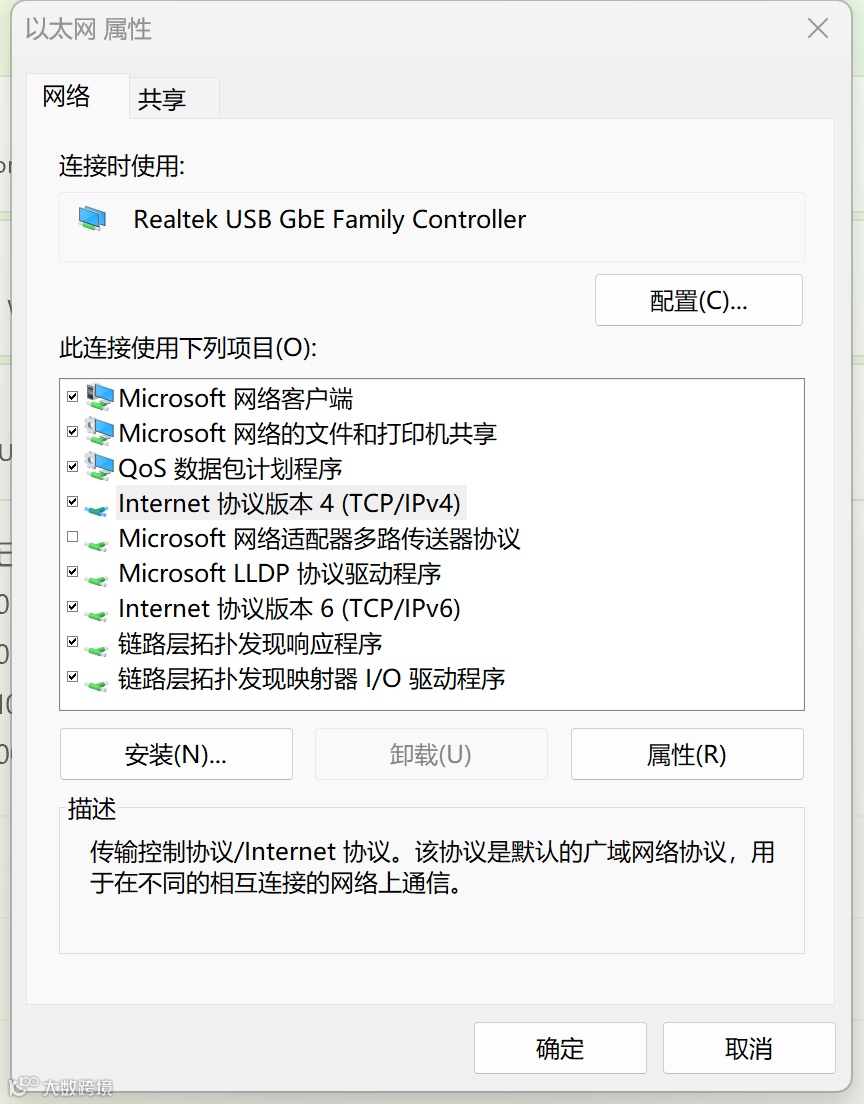Viewport: 864px width, 1104px height.
Task: Select QoS 数据包计划程序 row text
Action: pyautogui.click(x=230, y=468)
